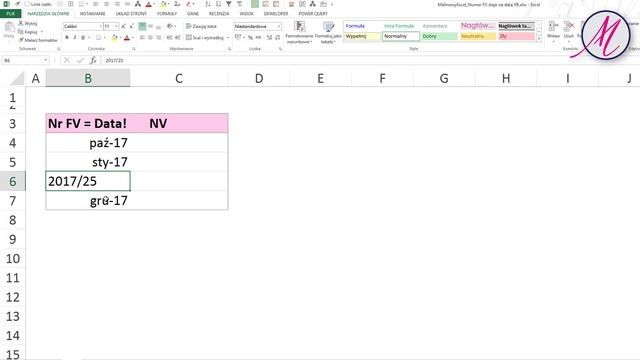Apply red font color A in ribbon
The width and height of the screenshot is (640, 360).
point(127,38)
